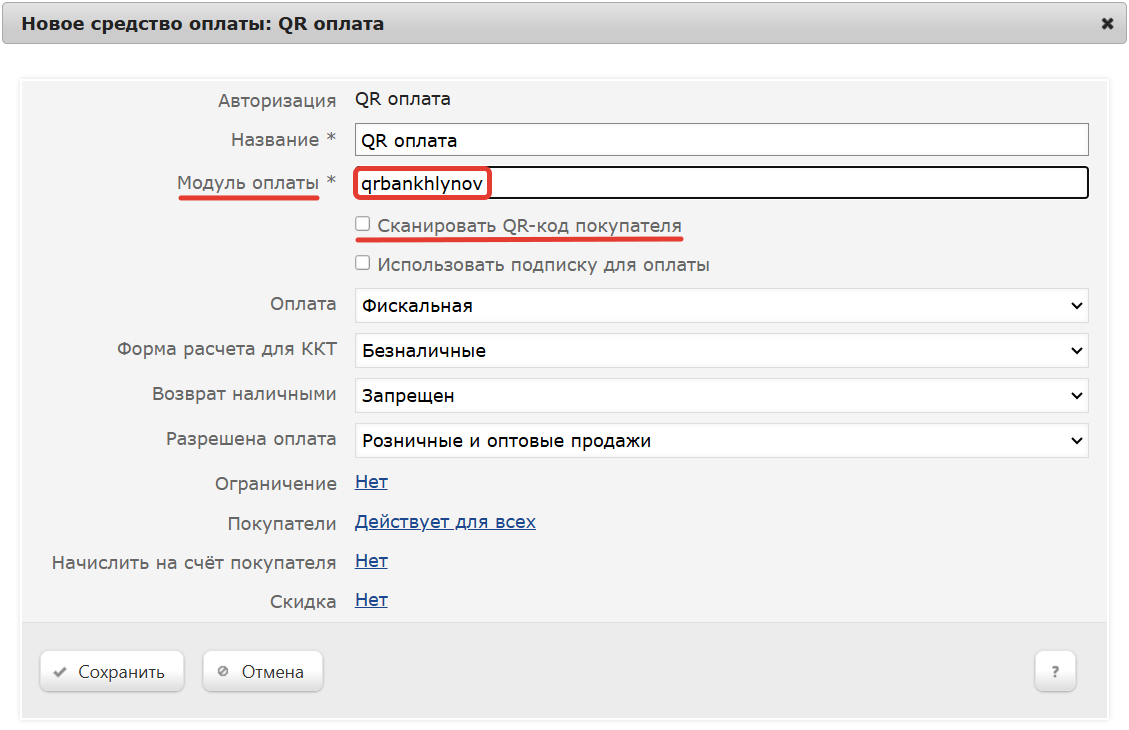Close the QR оплата dialog with the X icon
This screenshot has width=1129, height=730.
(1107, 24)
